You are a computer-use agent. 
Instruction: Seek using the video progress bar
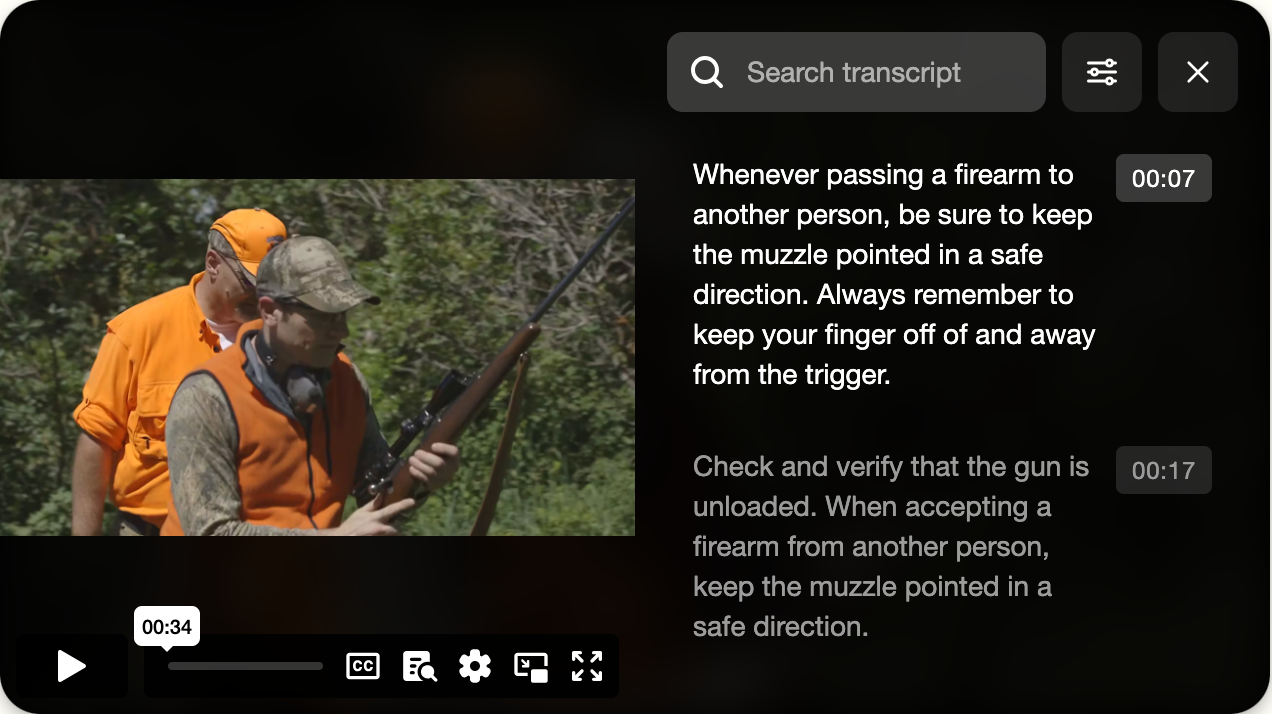(x=245, y=666)
